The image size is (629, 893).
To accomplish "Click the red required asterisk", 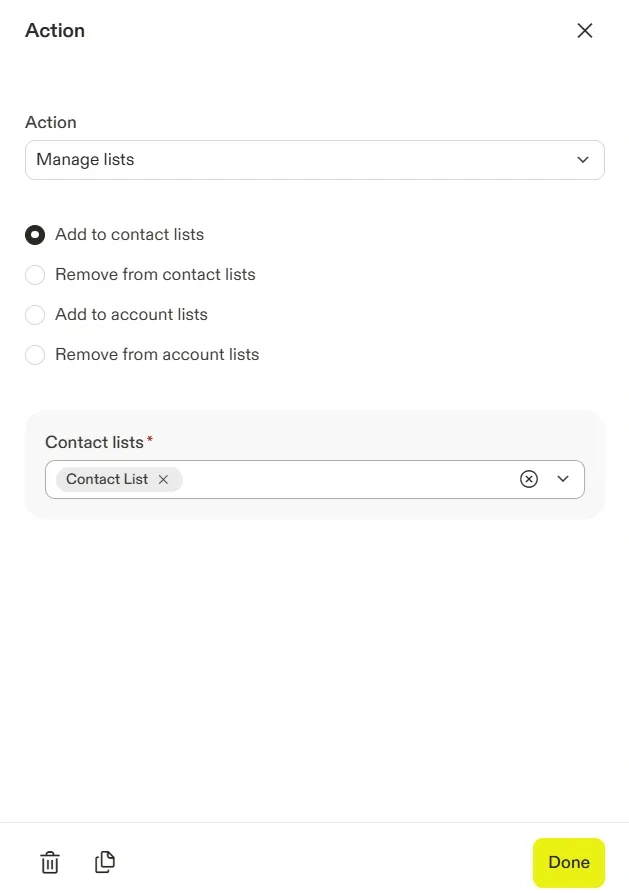I will pyautogui.click(x=150, y=440).
